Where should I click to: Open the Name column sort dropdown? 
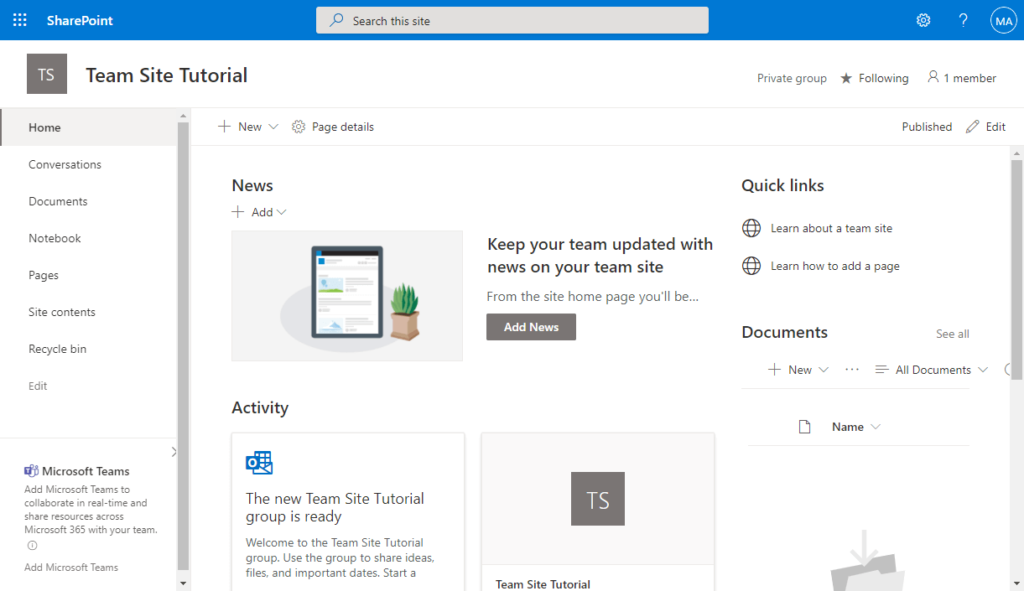coord(876,427)
